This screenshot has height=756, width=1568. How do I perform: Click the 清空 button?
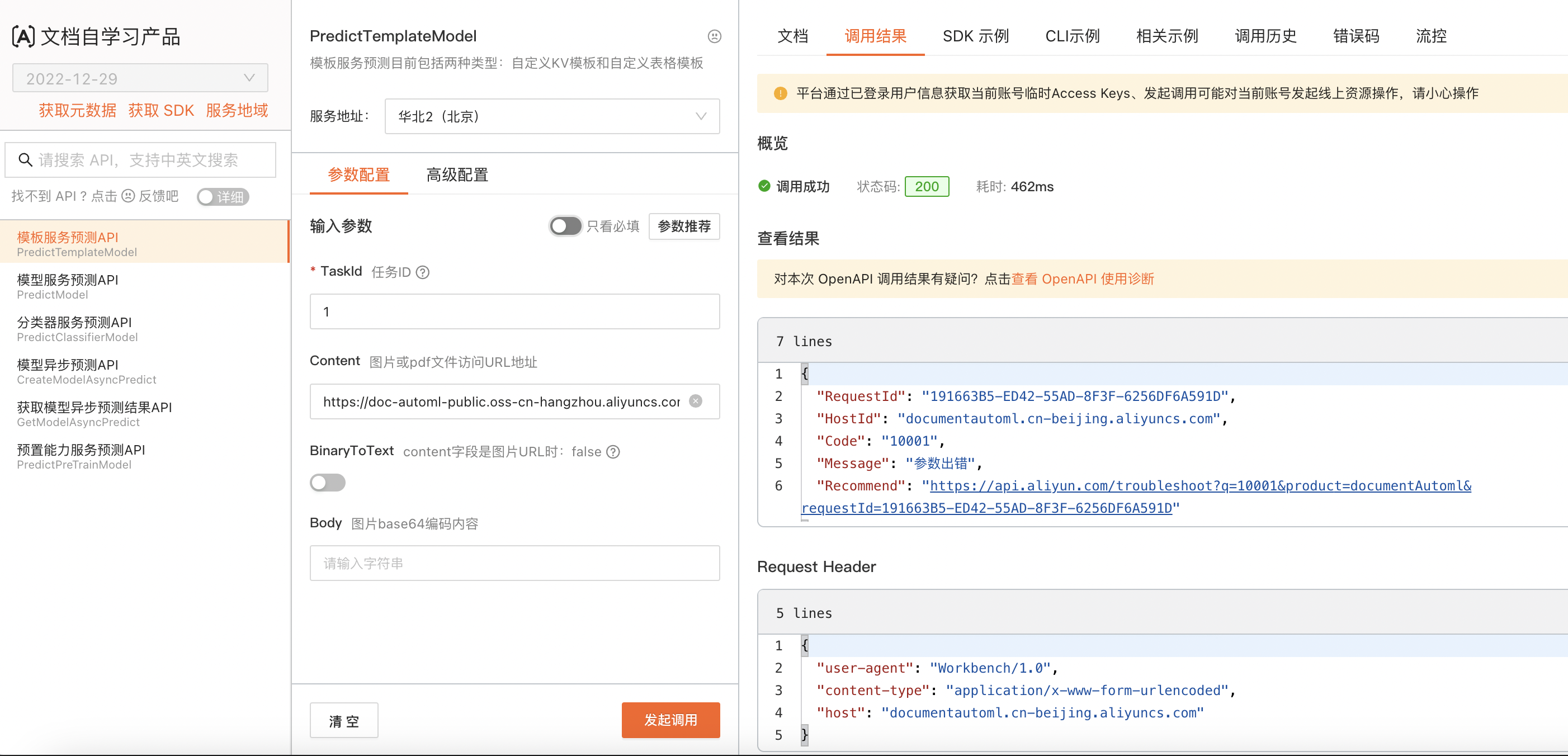coord(344,721)
